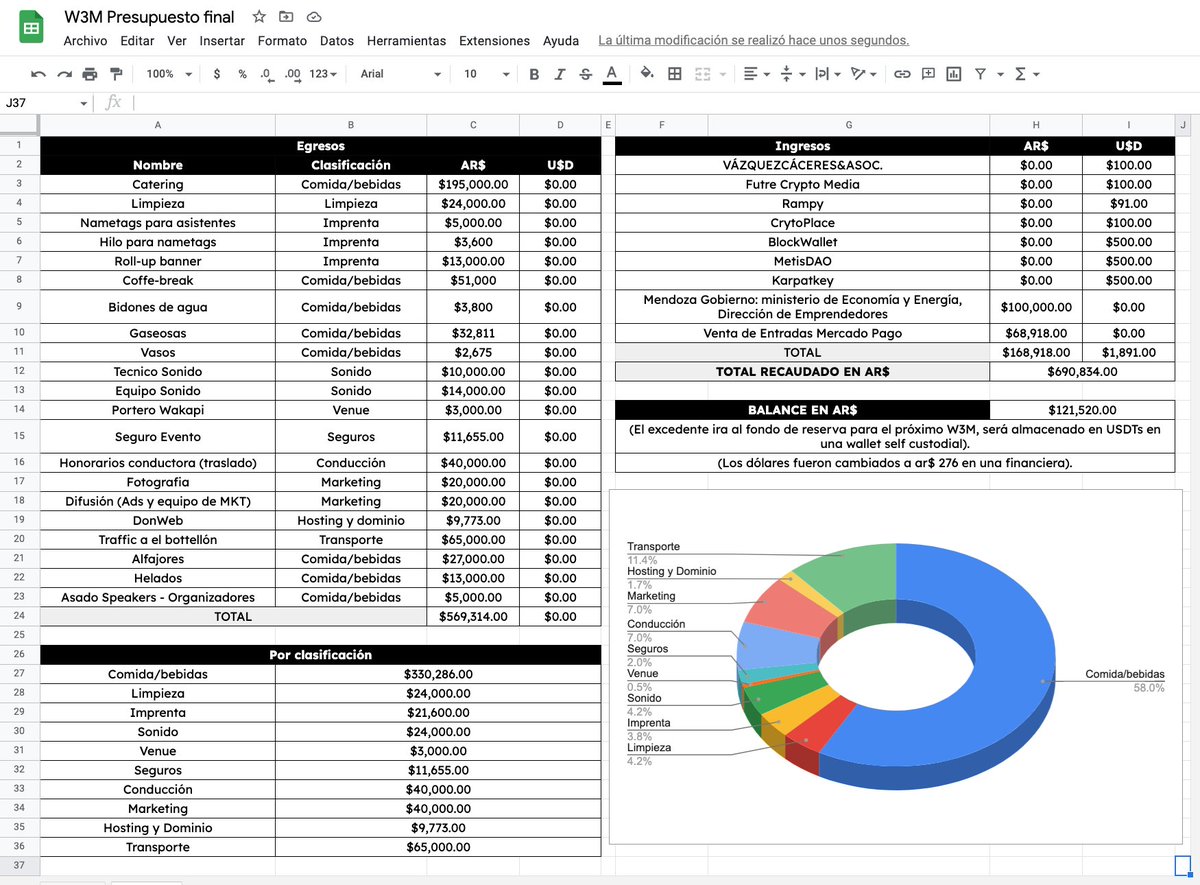Image resolution: width=1200 pixels, height=885 pixels.
Task: Format as percent
Action: pyautogui.click(x=242, y=74)
